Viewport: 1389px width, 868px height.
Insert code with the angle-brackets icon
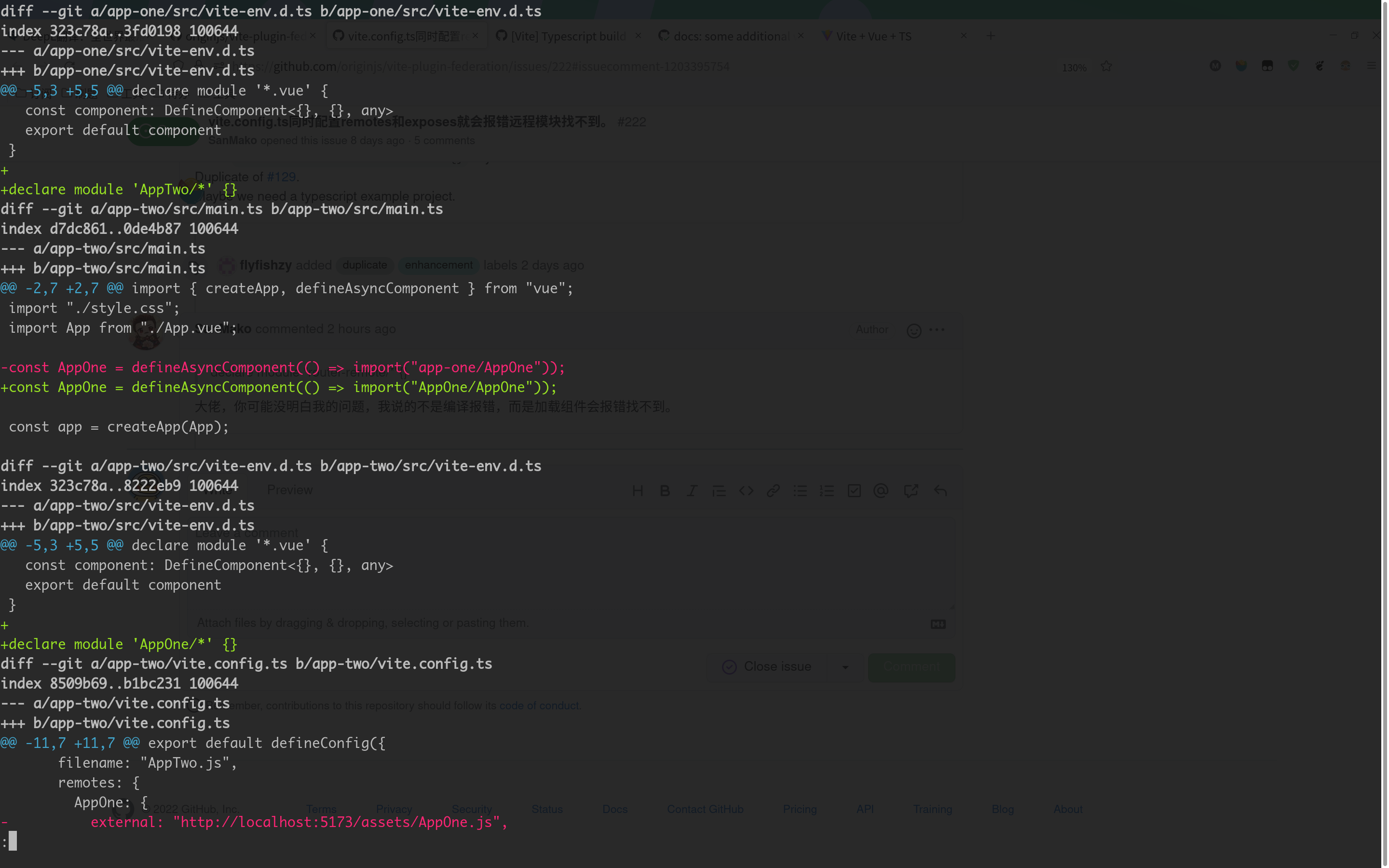(746, 491)
